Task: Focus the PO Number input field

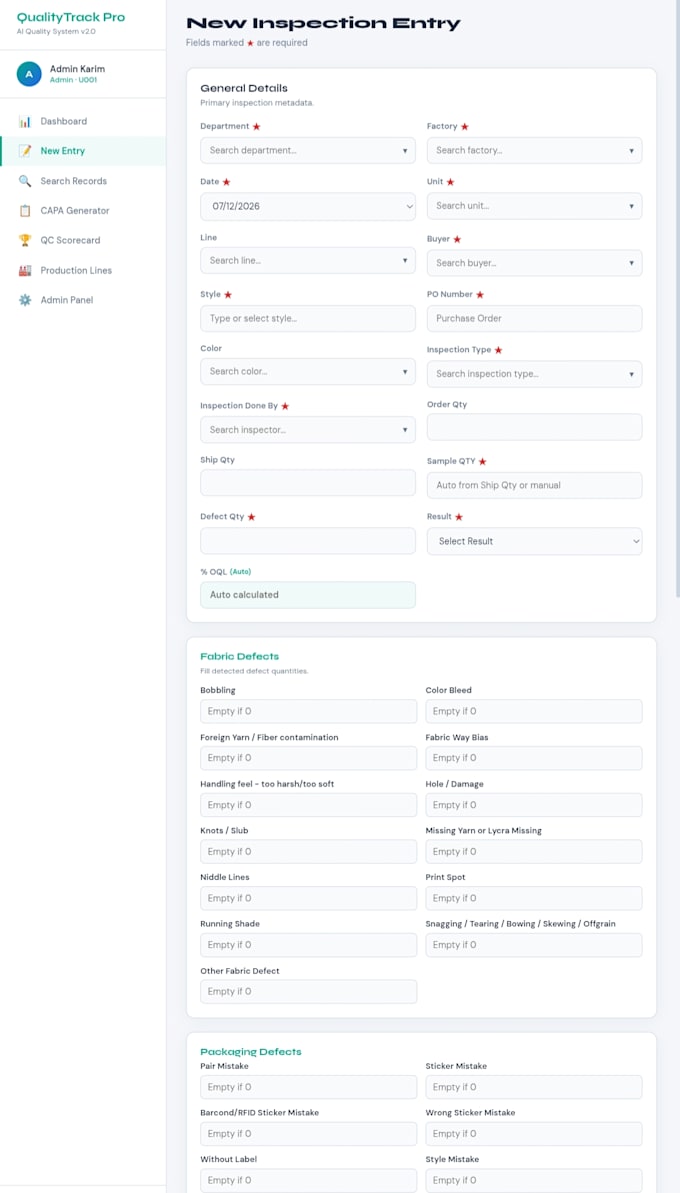Action: coord(534,318)
